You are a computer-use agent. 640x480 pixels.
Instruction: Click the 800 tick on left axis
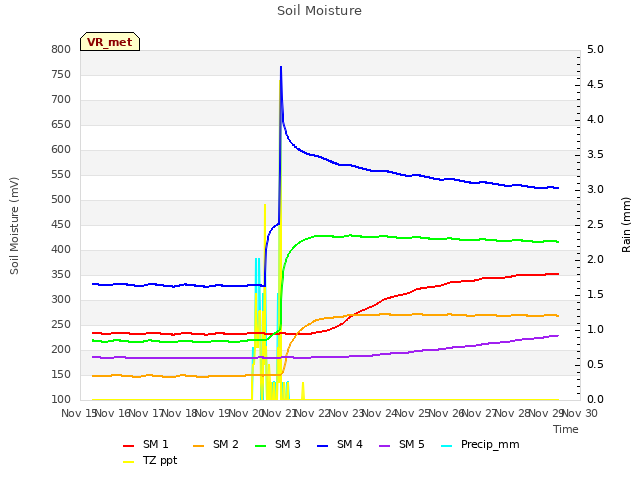point(61,50)
